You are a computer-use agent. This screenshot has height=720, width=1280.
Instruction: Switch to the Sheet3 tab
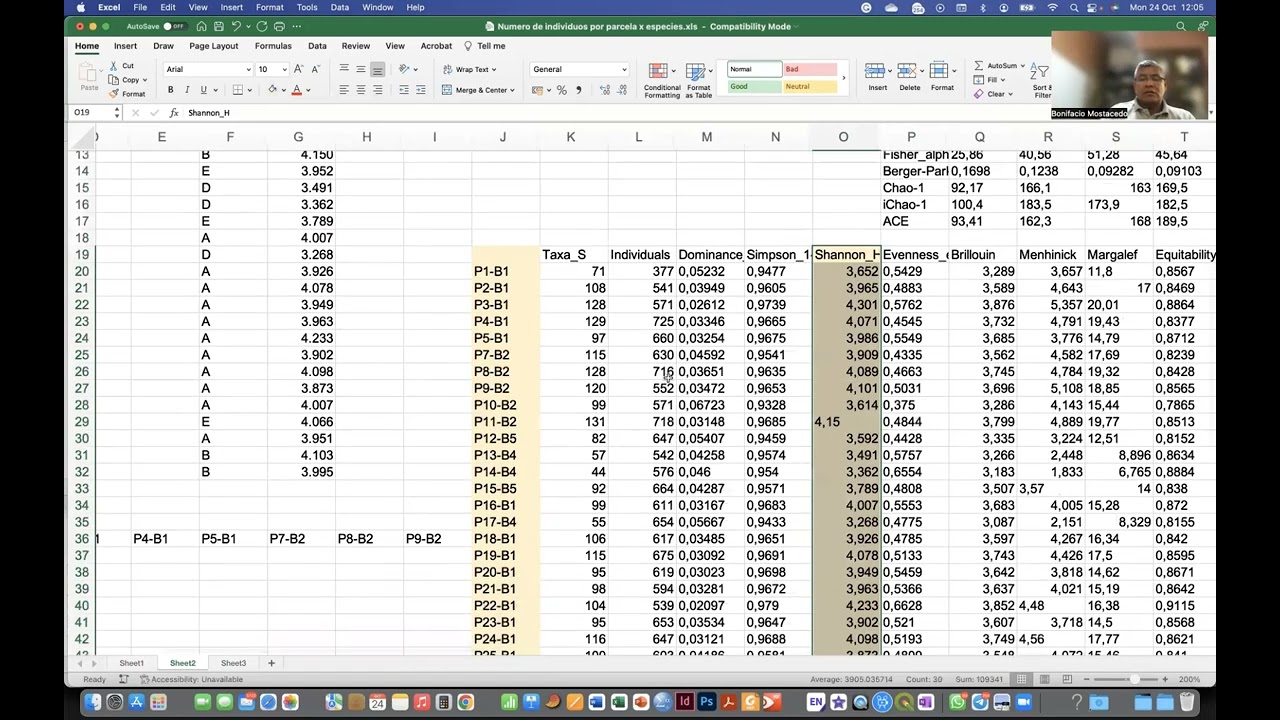click(233, 663)
